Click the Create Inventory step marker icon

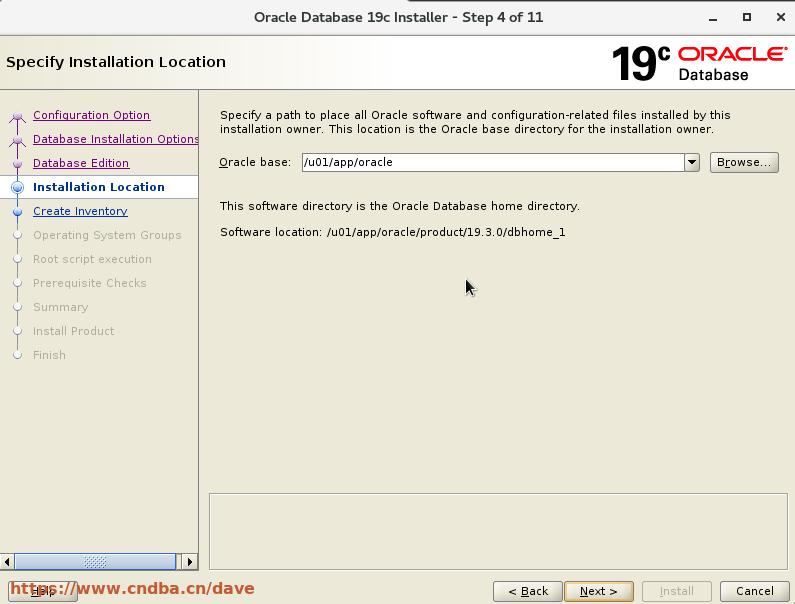[18, 211]
